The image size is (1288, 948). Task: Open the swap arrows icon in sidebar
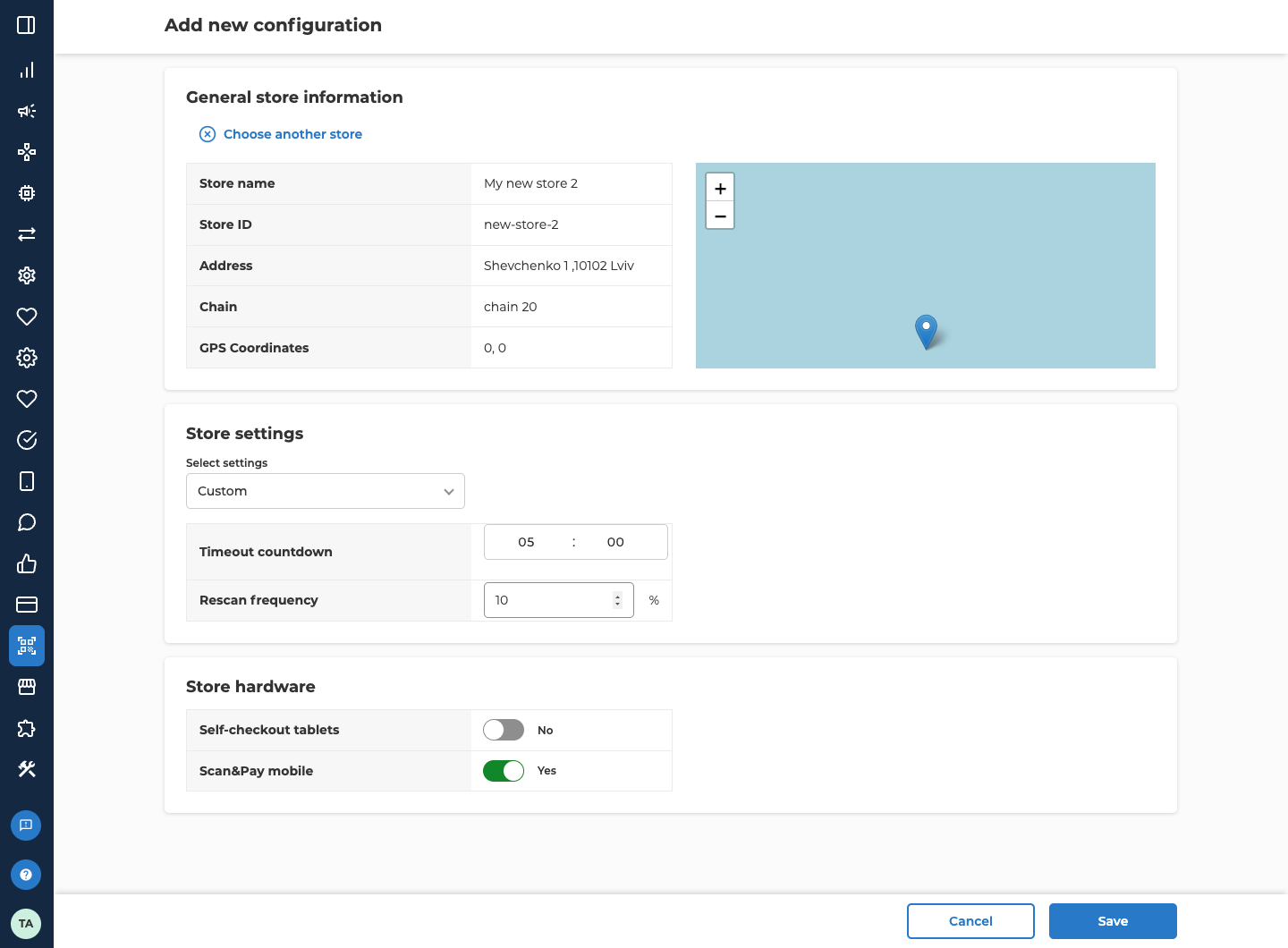(27, 234)
